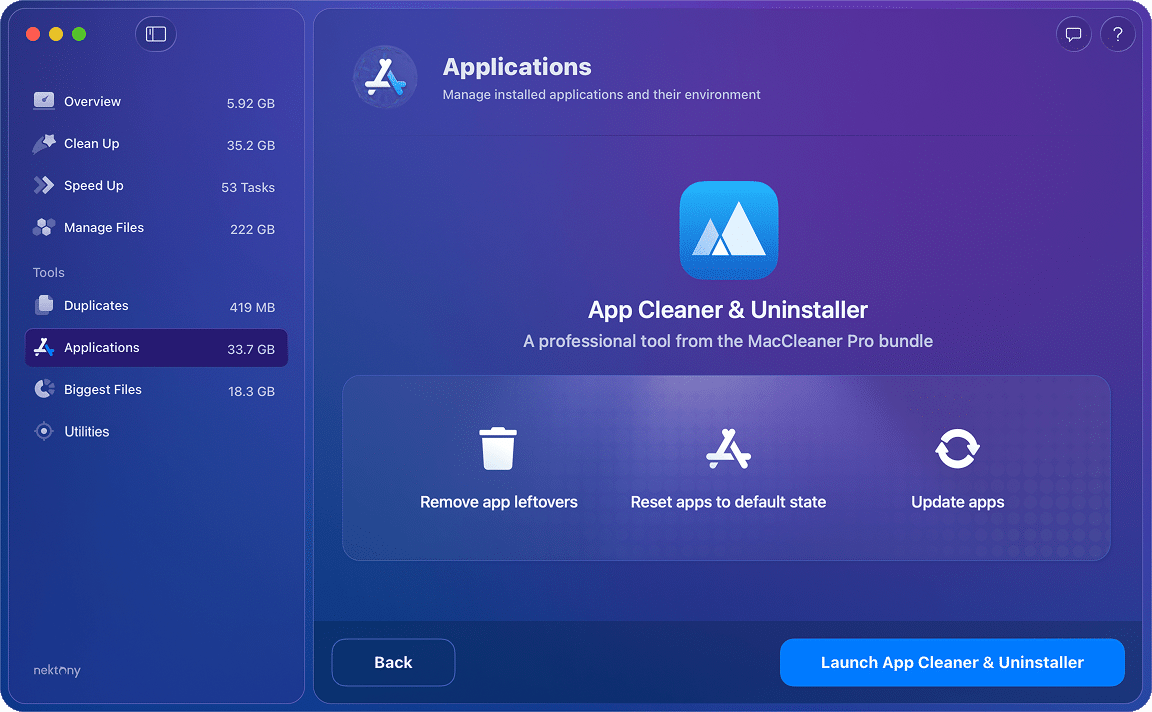Click the Update apps icon

click(957, 448)
